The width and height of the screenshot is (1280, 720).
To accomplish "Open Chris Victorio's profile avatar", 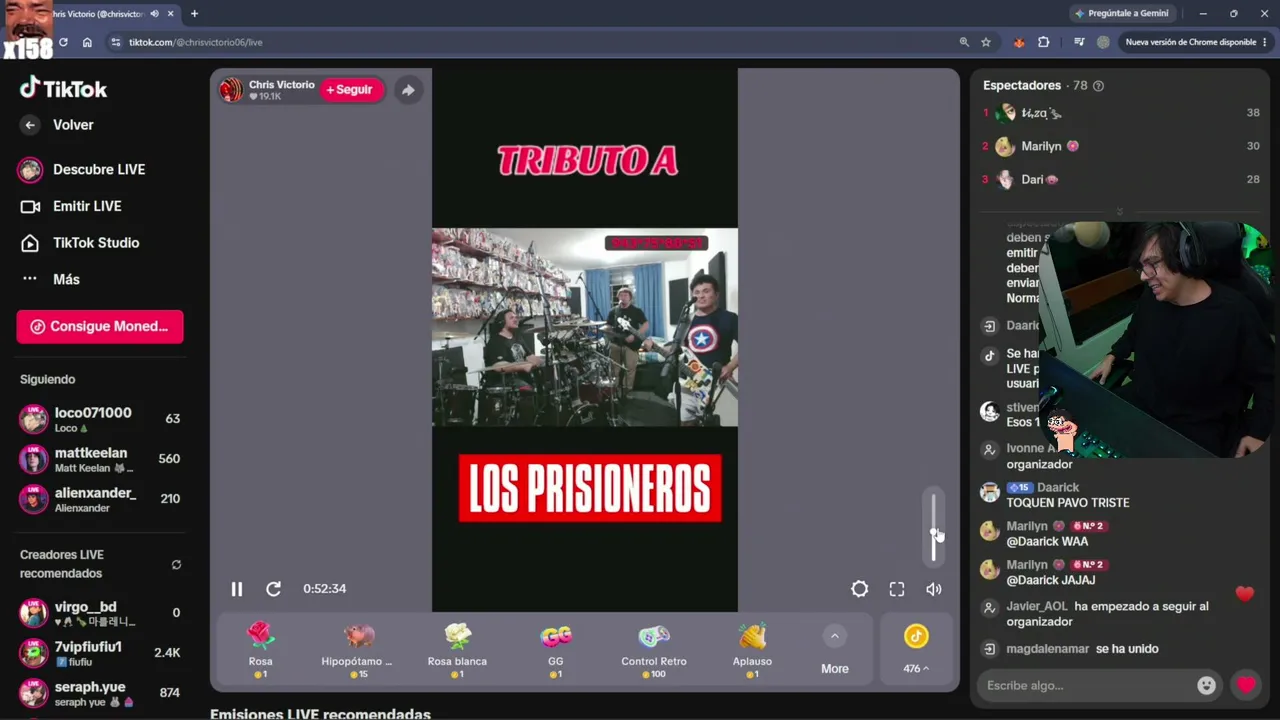I will pyautogui.click(x=231, y=90).
